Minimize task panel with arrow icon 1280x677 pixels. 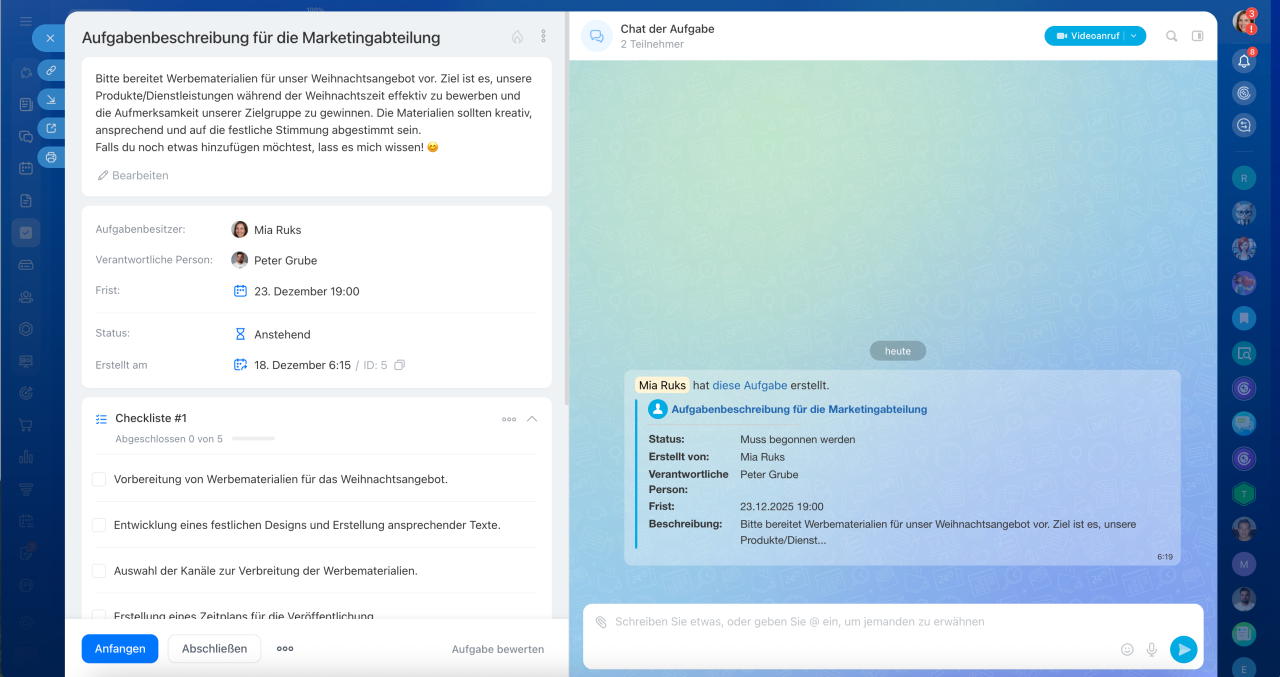tap(51, 99)
